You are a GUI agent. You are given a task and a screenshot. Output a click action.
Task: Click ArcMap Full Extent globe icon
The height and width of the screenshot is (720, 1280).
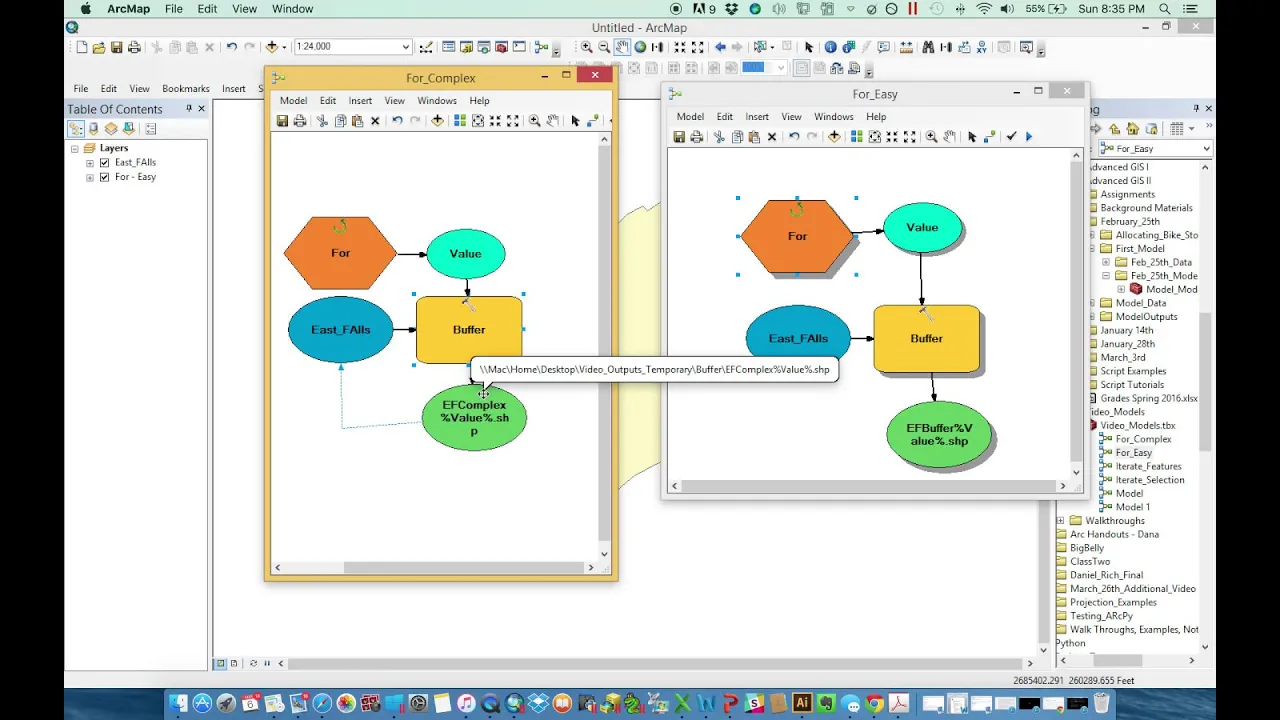[x=640, y=47]
